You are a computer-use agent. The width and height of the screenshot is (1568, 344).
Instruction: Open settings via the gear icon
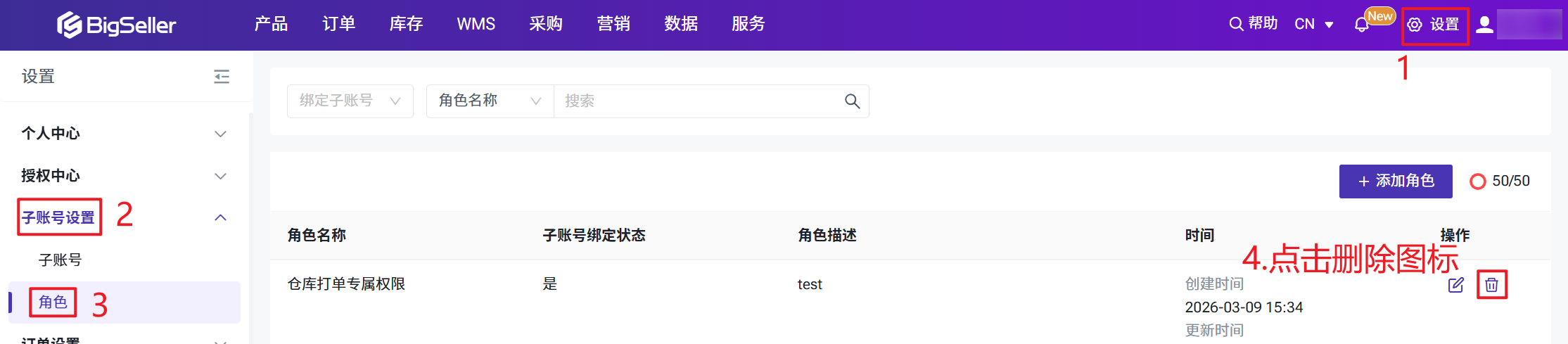(x=1415, y=25)
